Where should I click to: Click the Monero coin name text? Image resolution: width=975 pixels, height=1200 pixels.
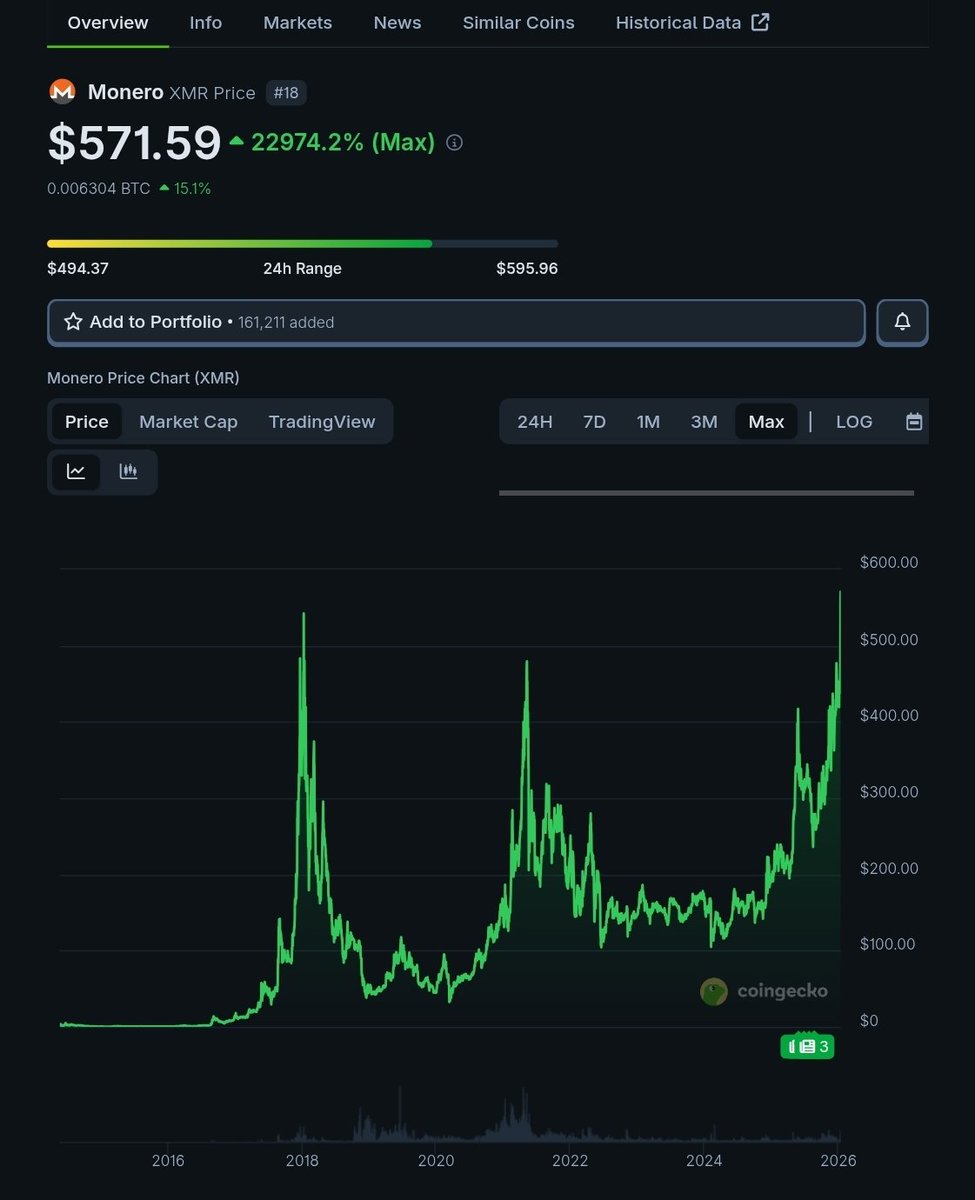tap(125, 92)
